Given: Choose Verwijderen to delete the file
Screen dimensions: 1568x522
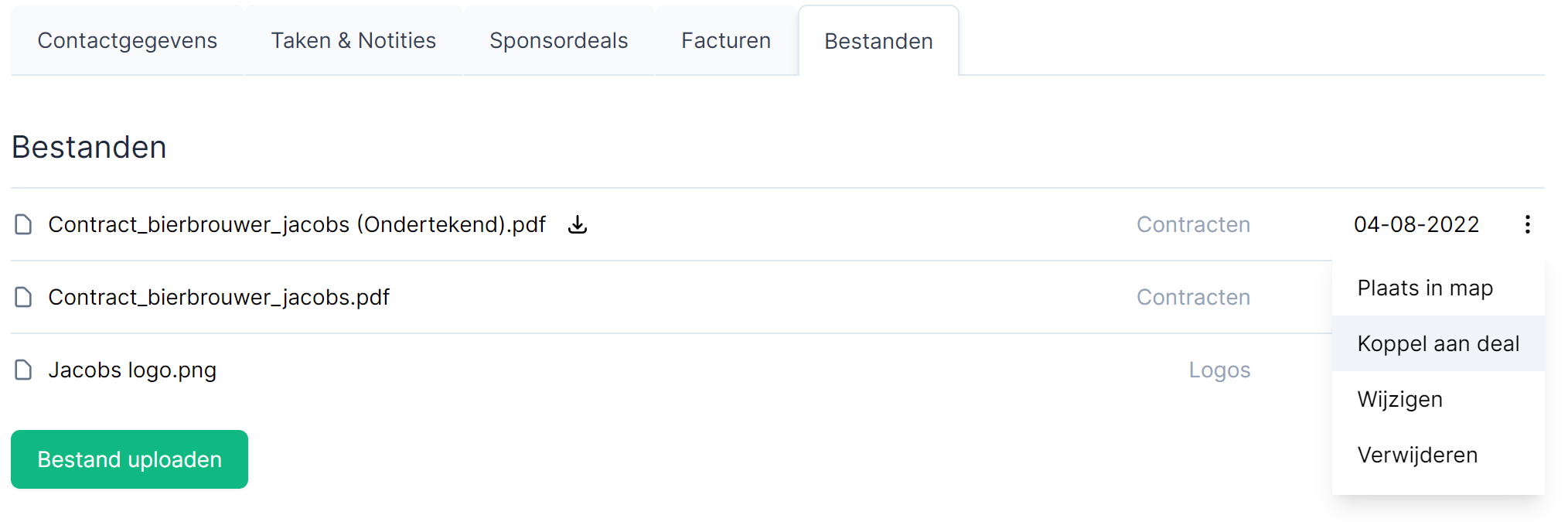Looking at the screenshot, I should pyautogui.click(x=1416, y=455).
